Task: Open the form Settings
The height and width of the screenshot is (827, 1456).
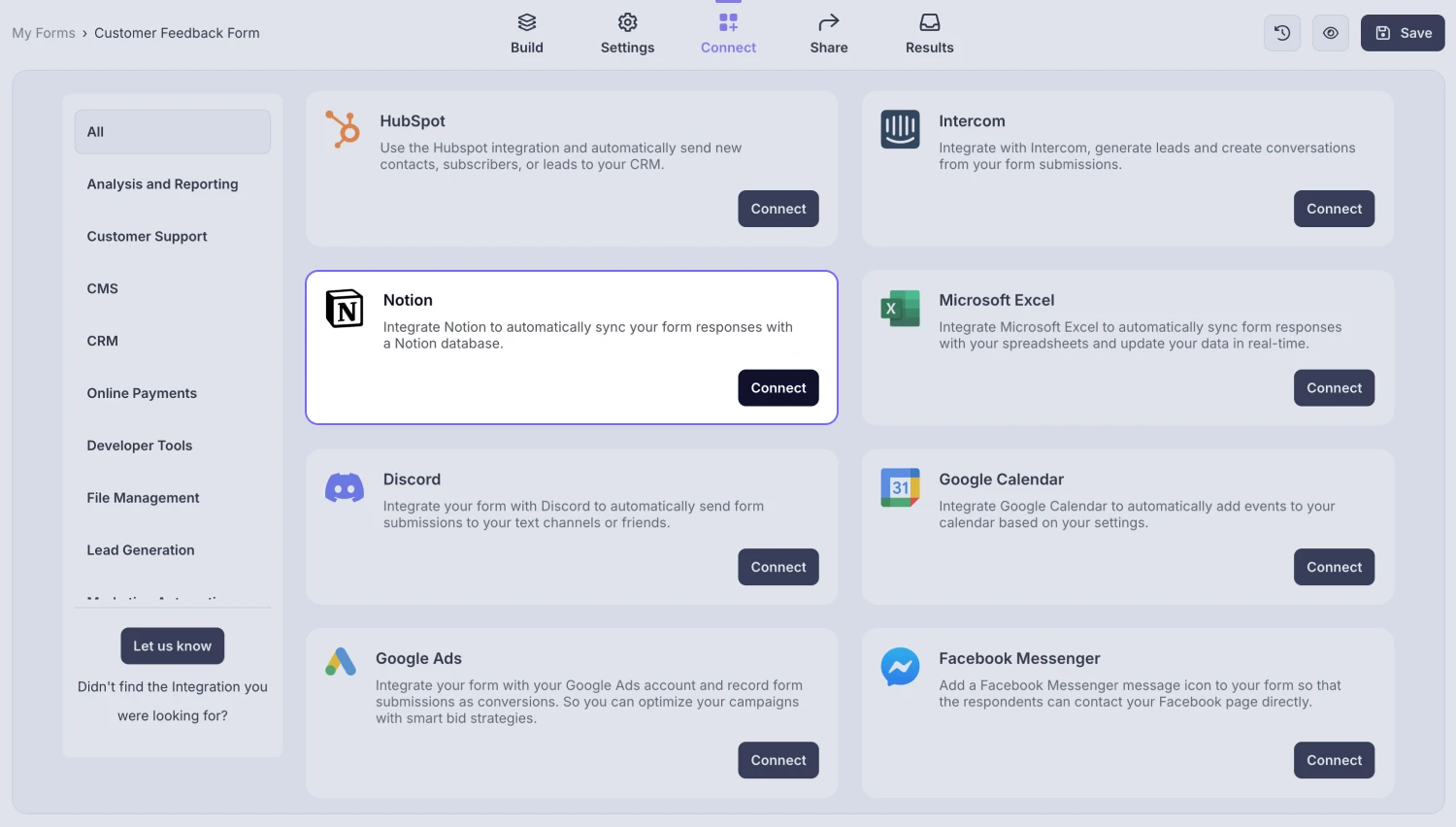Action: click(x=627, y=32)
